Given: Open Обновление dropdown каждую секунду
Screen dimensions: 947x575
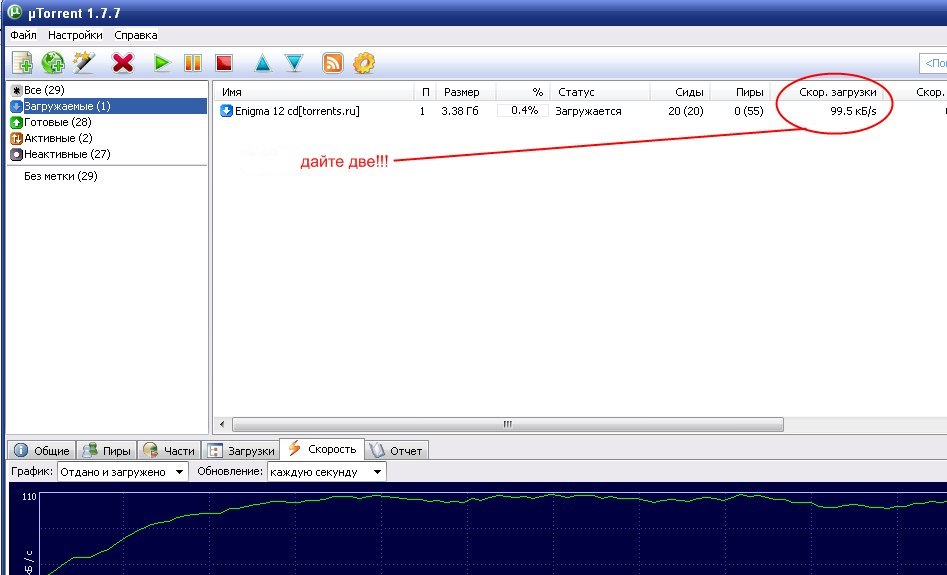Looking at the screenshot, I should (326, 472).
